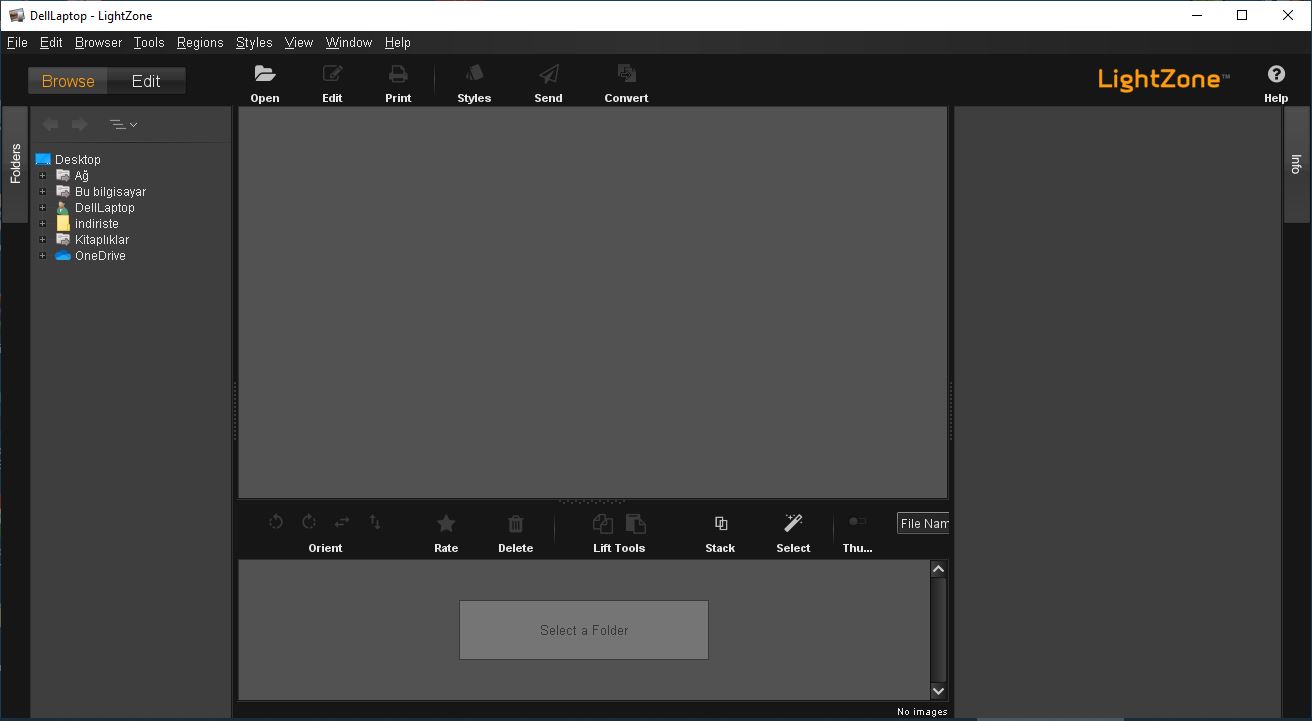Go back with folder navigation arrow
1312x721 pixels.
[x=50, y=124]
